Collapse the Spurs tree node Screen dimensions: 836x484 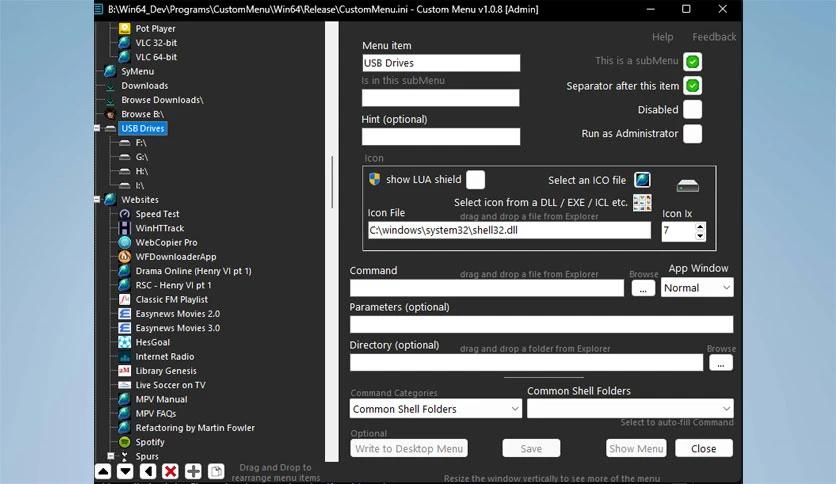click(x=110, y=456)
